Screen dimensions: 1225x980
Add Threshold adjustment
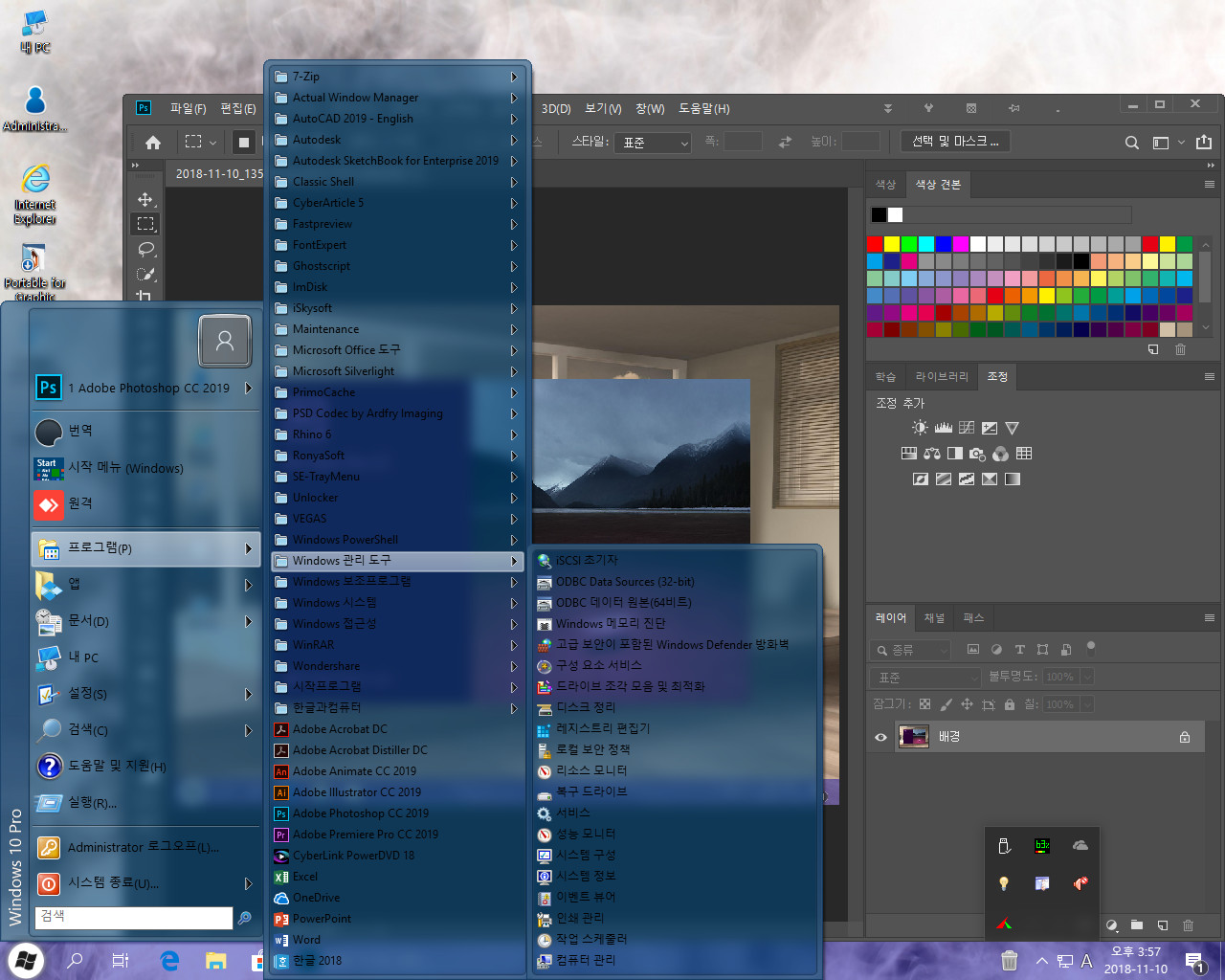coord(967,479)
